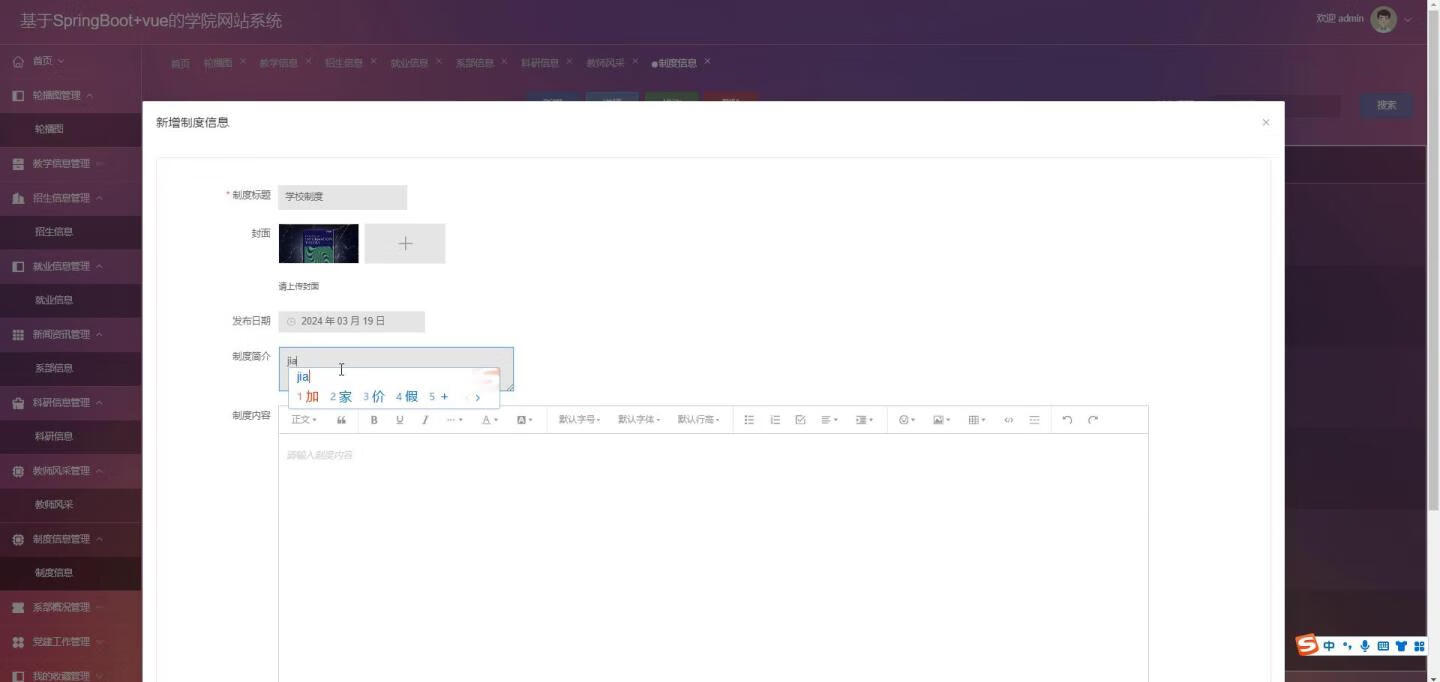Toggle bold formatting in the editor toolbar

373,420
